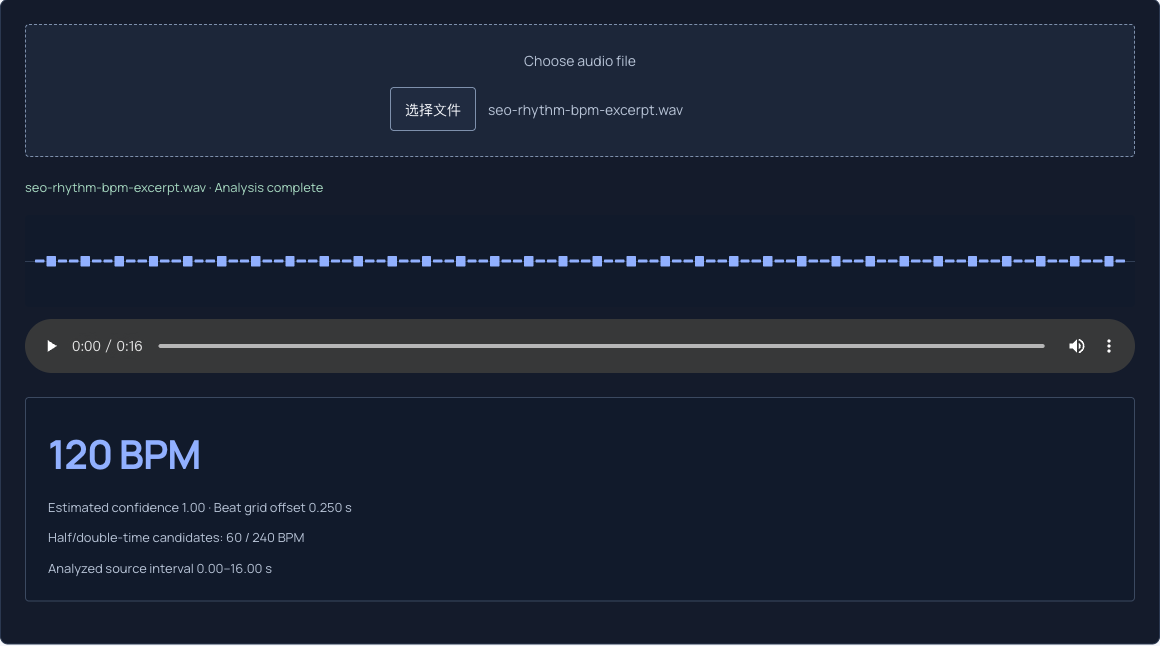Click the beat-grid waveform display
Viewport: 1160px width, 646px height.
pyautogui.click(x=579, y=261)
